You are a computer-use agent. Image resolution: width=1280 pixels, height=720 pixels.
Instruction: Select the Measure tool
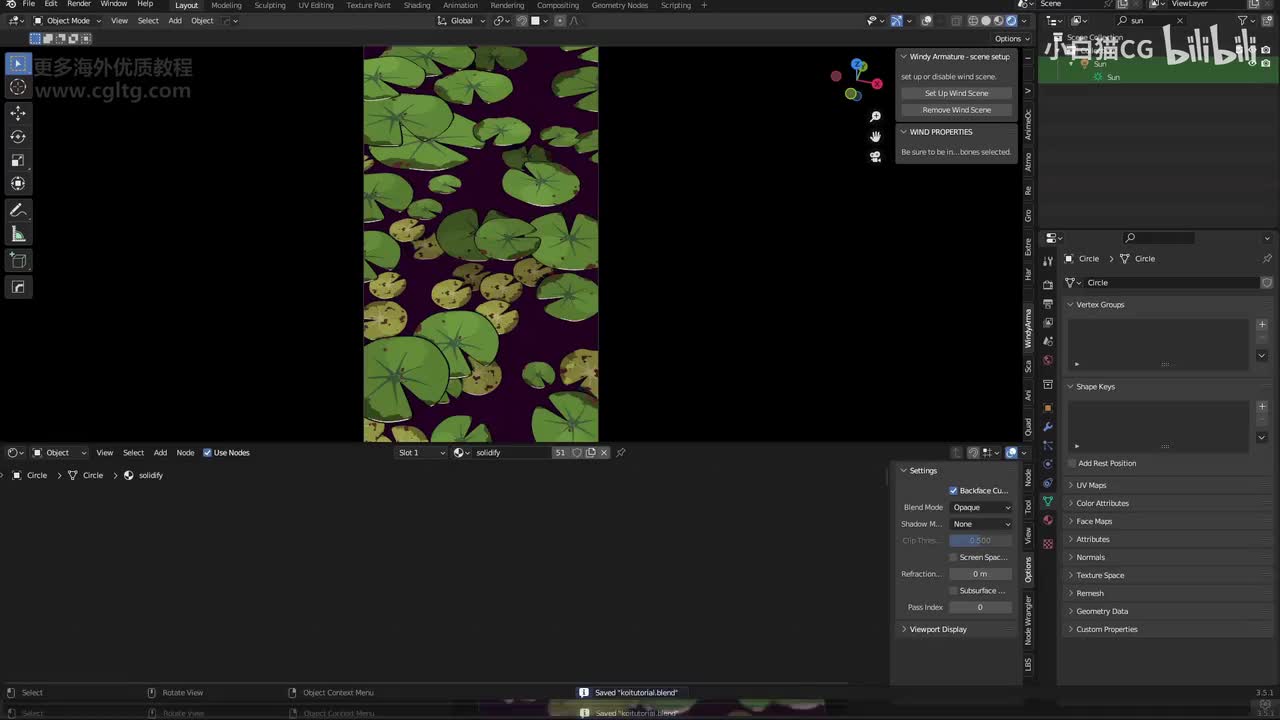pyautogui.click(x=18, y=234)
